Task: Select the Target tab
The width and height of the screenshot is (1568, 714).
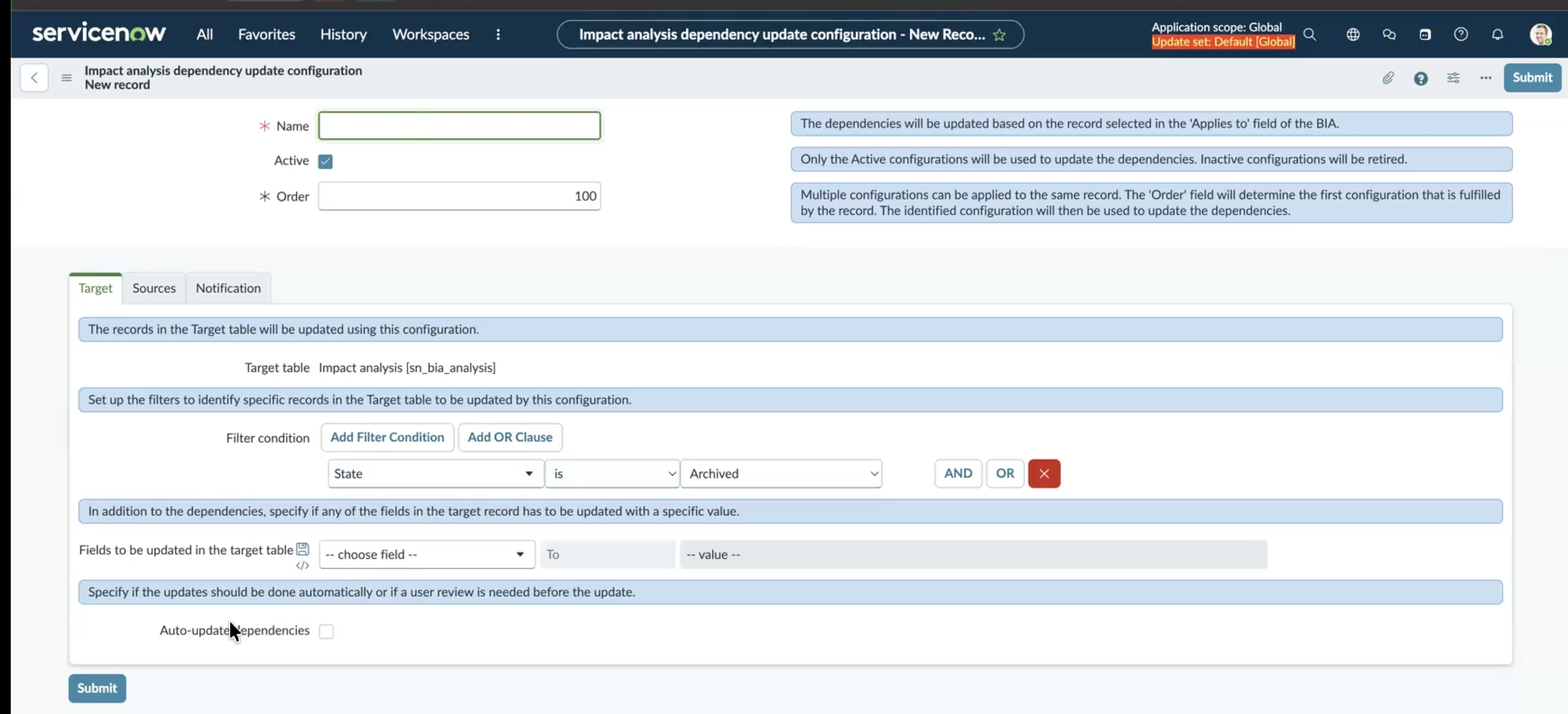Action: [x=96, y=288]
